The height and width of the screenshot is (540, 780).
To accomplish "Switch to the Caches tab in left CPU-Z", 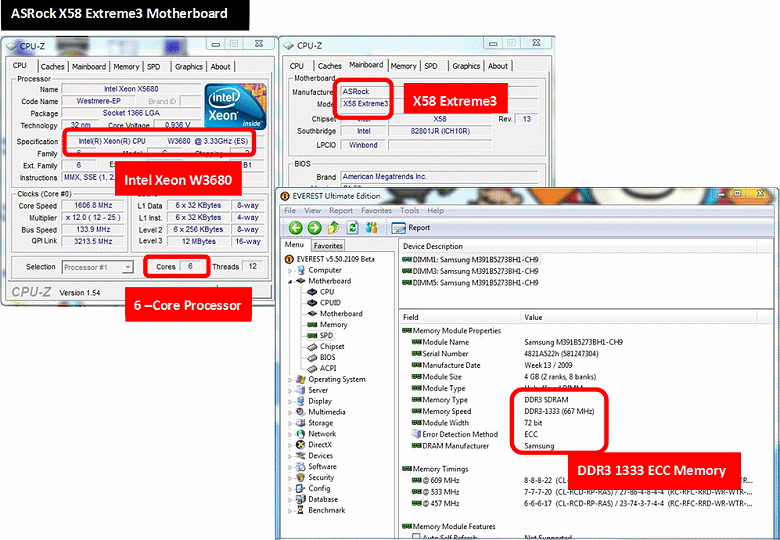I will [51, 67].
